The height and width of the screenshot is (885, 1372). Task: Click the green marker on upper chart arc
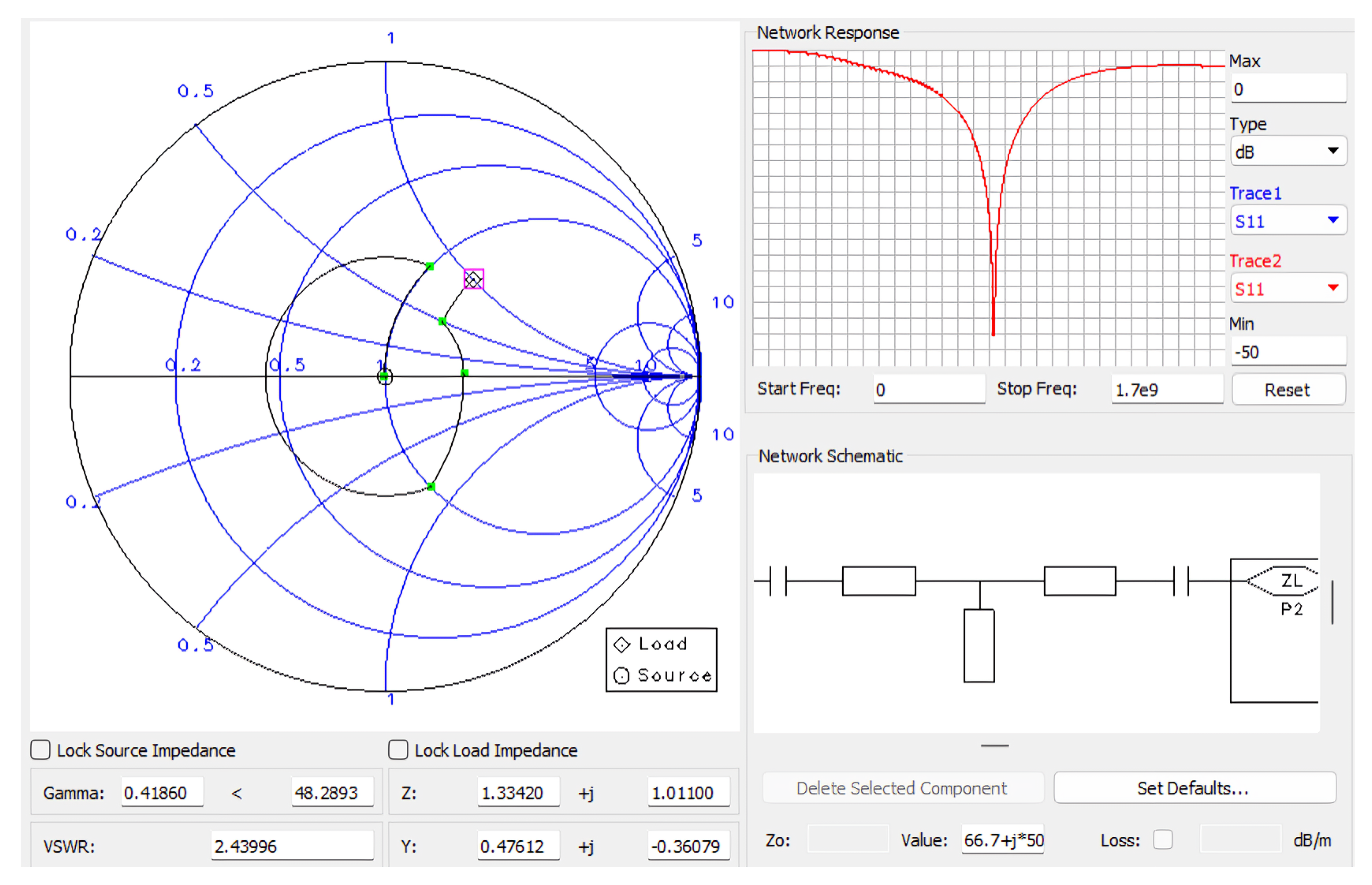tap(430, 266)
